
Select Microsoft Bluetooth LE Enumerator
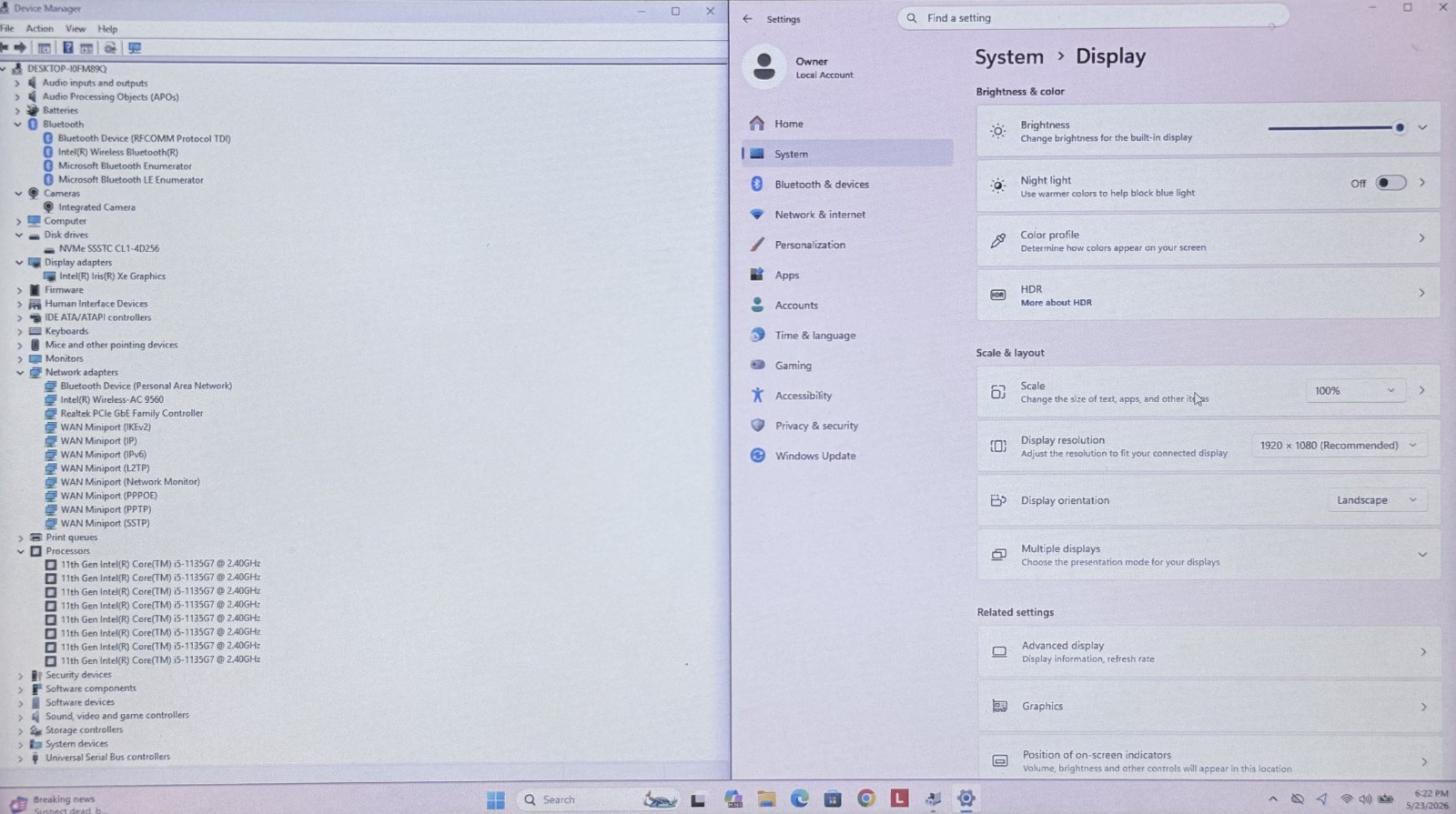pyautogui.click(x=131, y=180)
